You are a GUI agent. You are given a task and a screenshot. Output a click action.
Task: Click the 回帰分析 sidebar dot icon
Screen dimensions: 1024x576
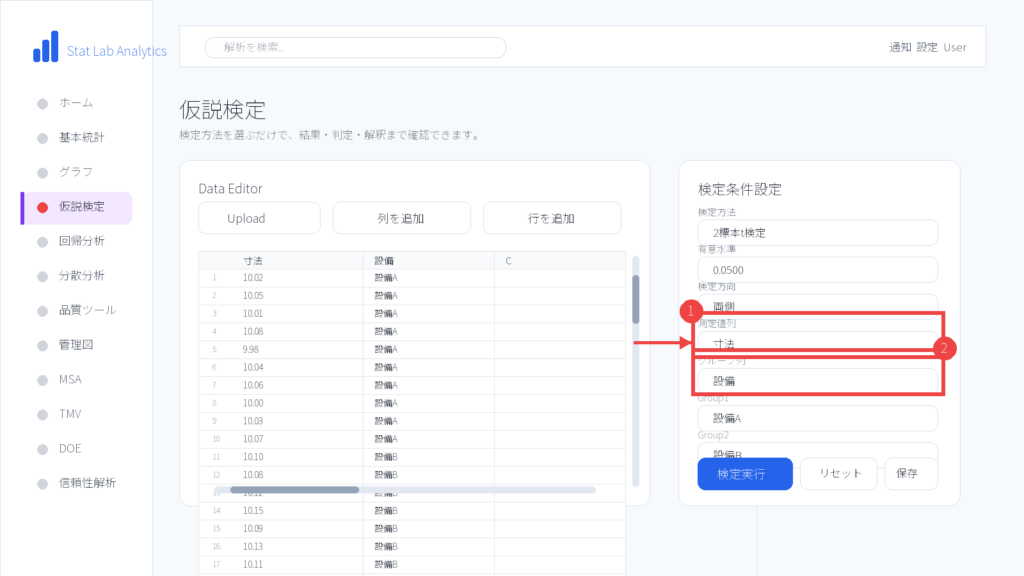[42, 242]
